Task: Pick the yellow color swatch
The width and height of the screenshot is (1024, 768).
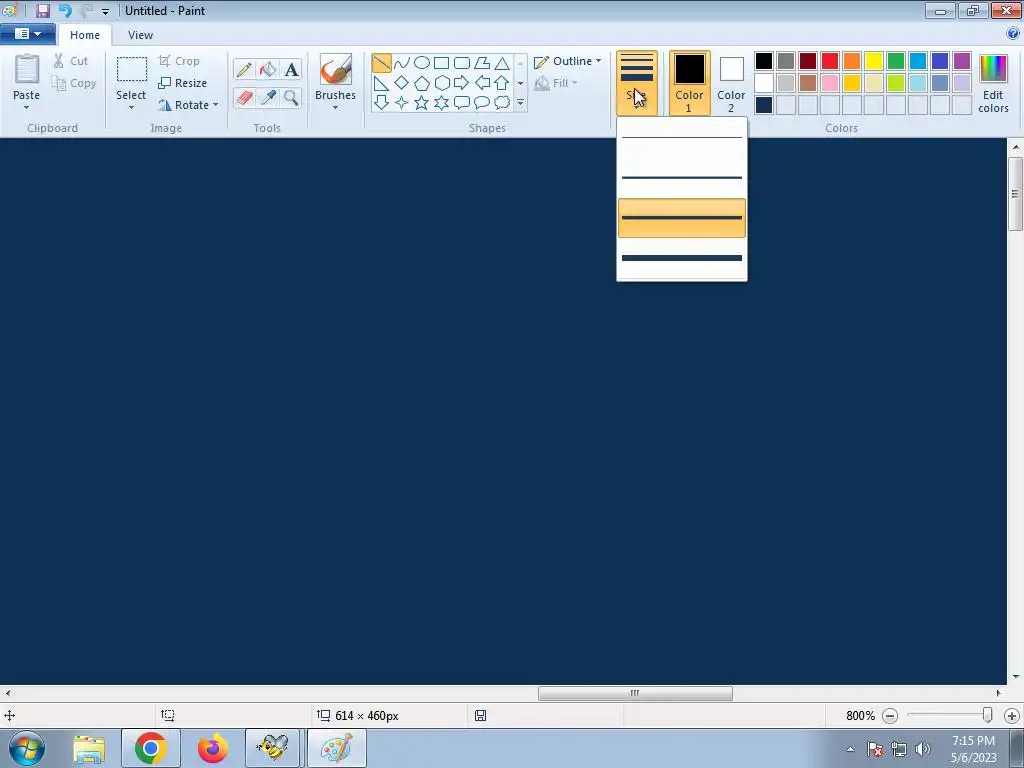Action: (874, 61)
